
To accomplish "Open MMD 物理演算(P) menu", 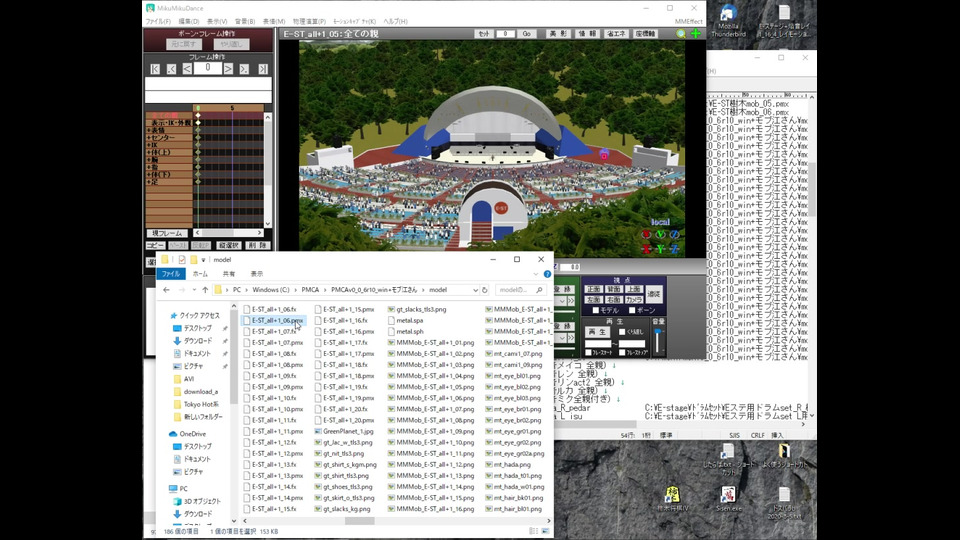I will coord(309,21).
